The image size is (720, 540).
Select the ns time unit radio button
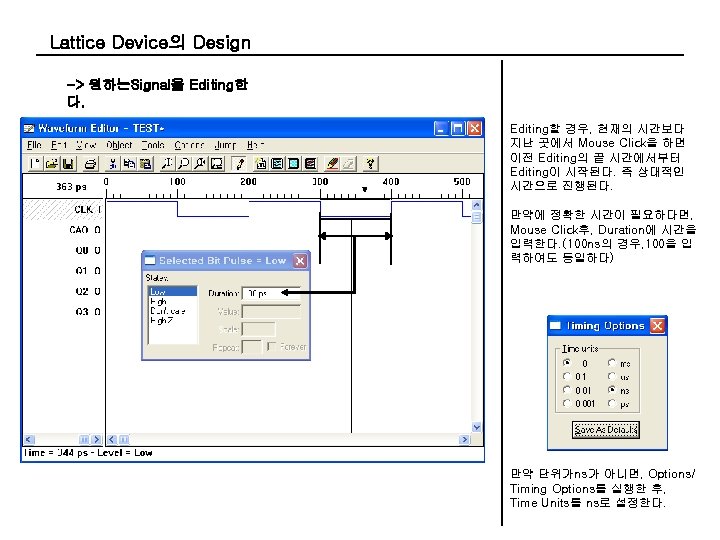(x=611, y=390)
